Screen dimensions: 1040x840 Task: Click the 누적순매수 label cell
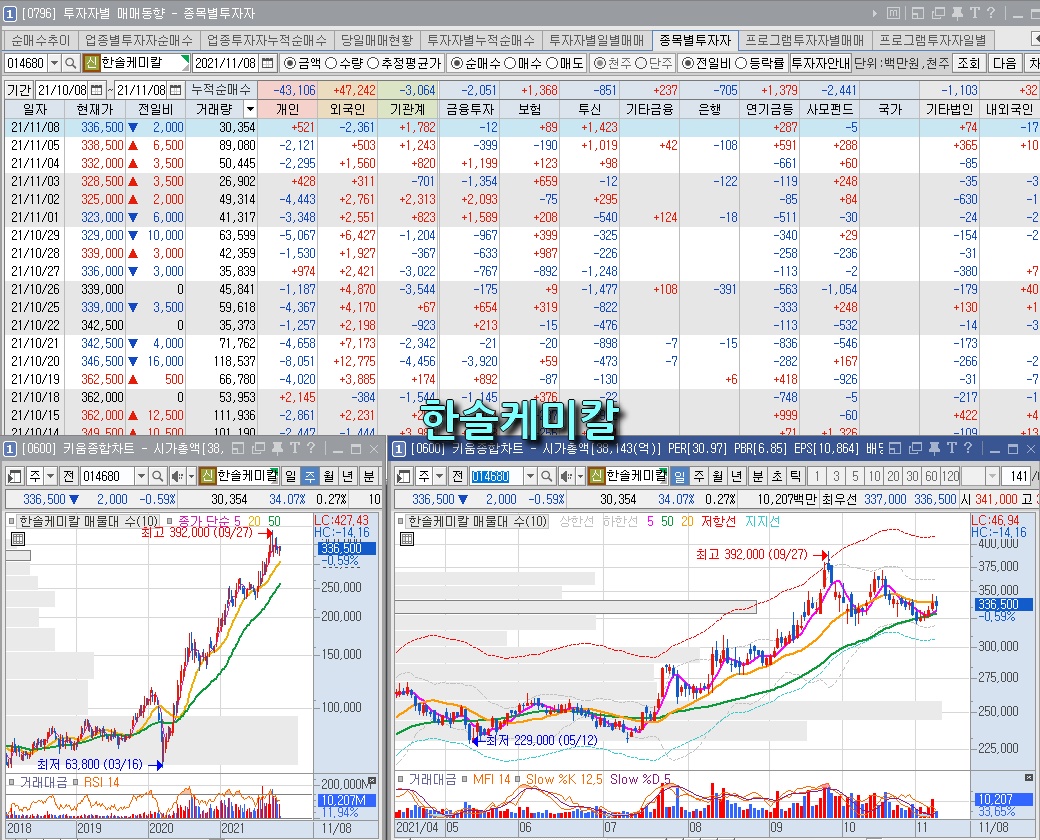pos(221,90)
